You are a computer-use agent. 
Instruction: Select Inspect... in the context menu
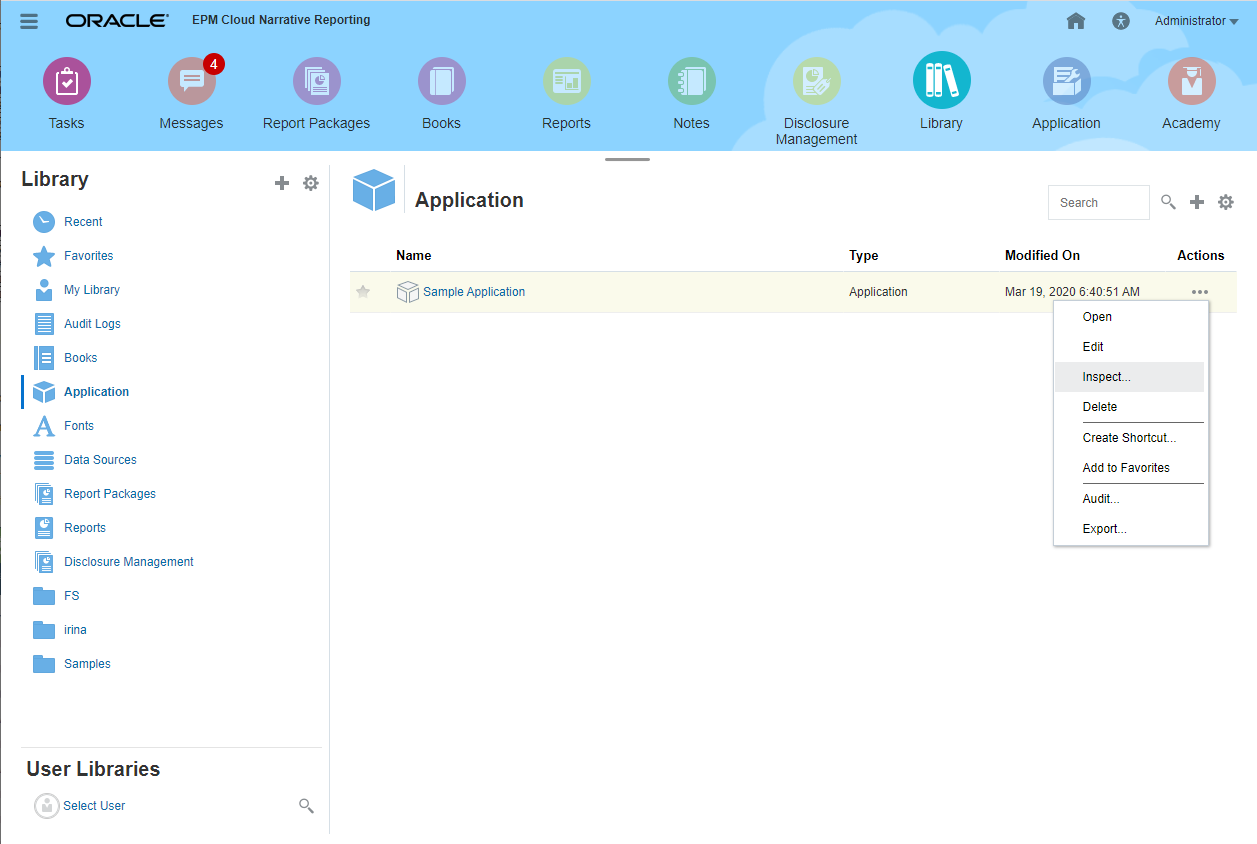click(1129, 377)
